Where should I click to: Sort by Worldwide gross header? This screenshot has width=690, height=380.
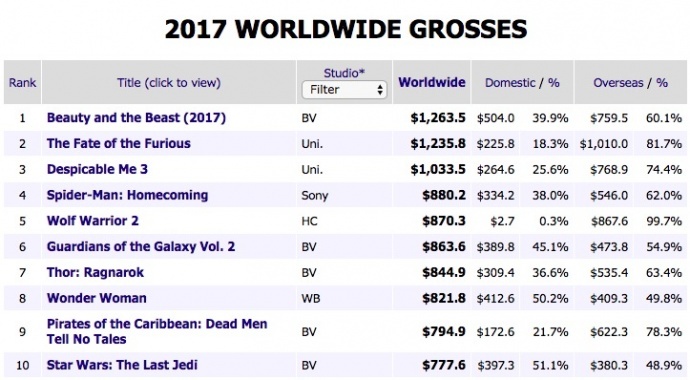tap(432, 83)
